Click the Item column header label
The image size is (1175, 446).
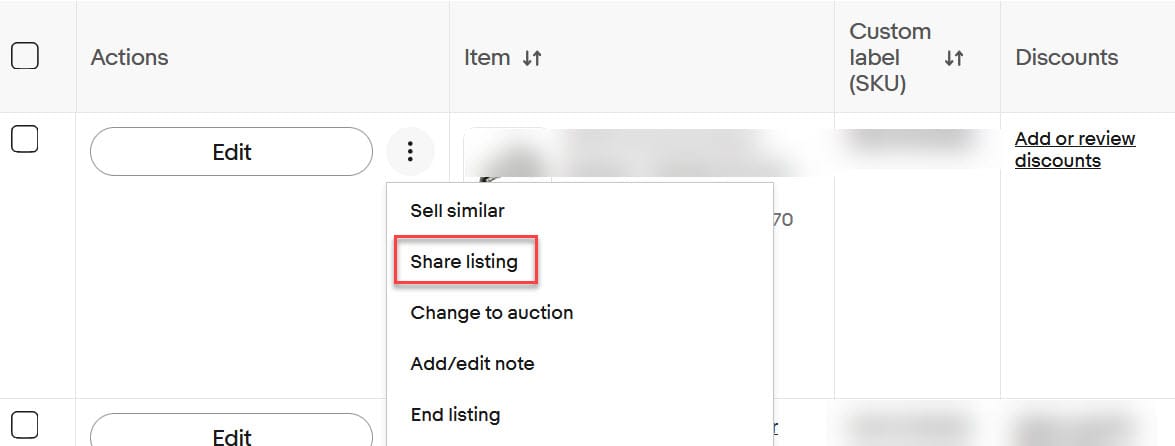(487, 58)
